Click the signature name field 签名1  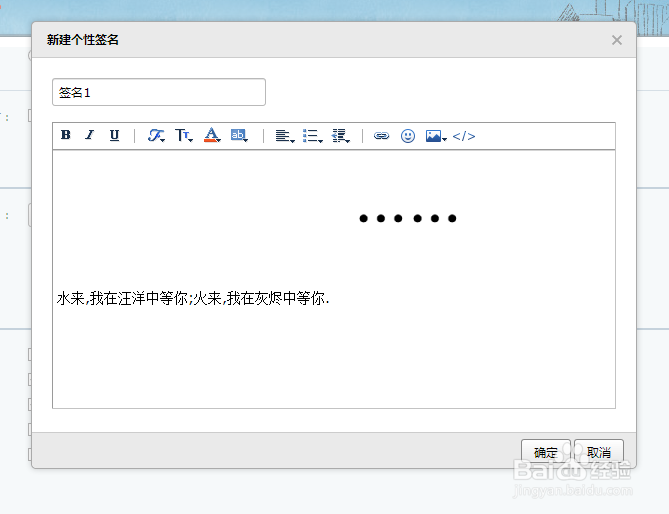tap(159, 92)
